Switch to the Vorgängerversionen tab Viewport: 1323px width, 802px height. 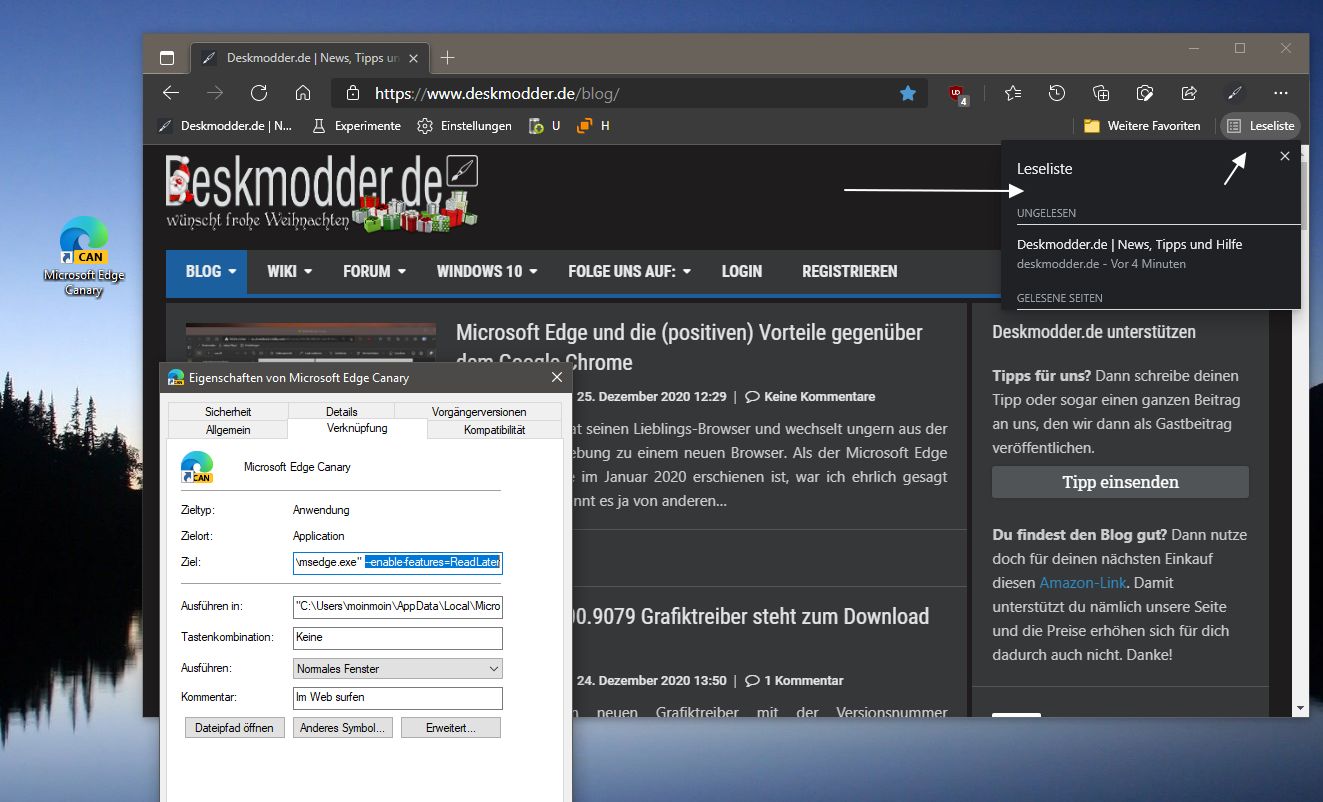point(479,412)
